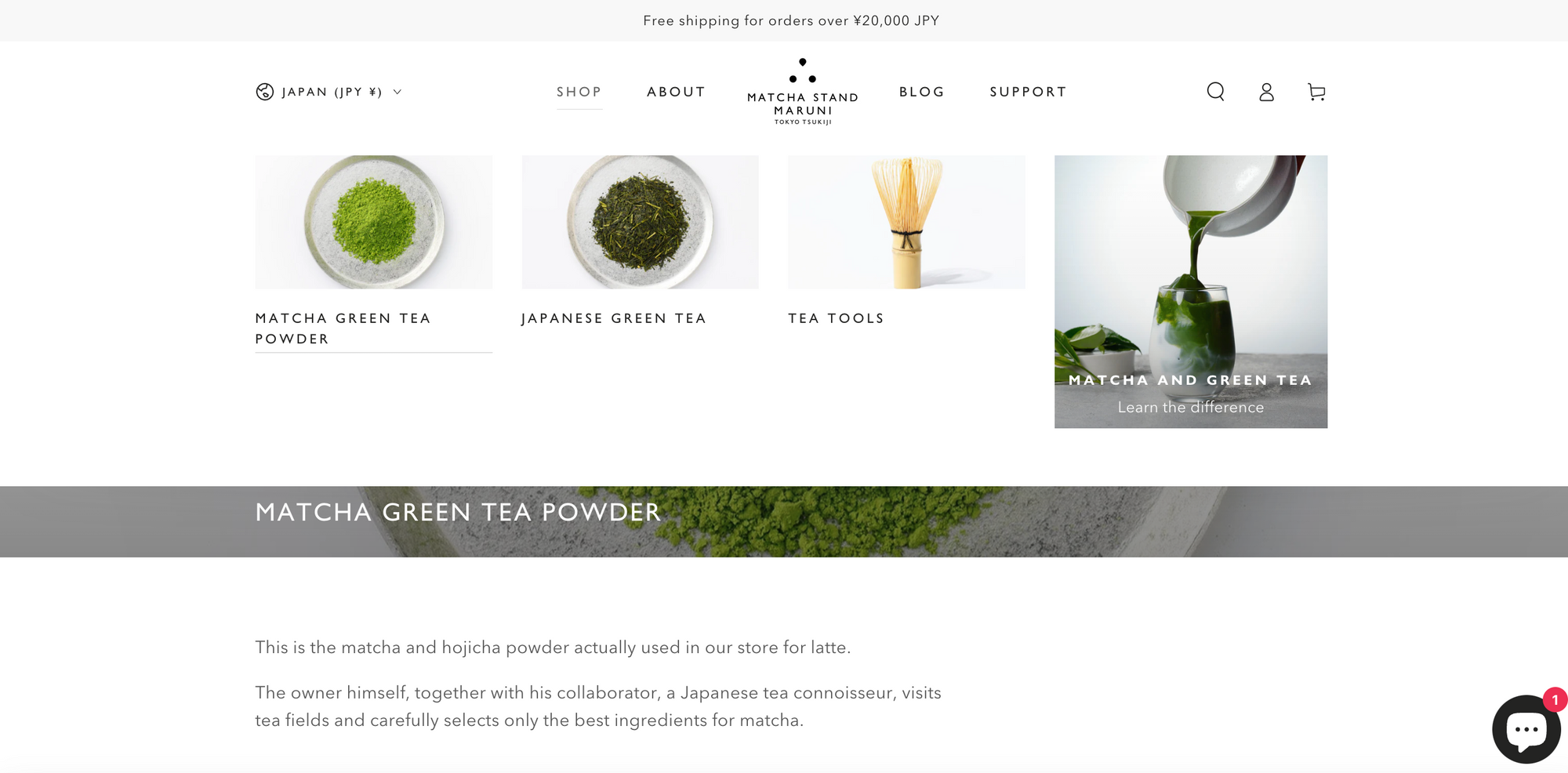Open the shopping cart icon
Screen dimensions: 1568x773
(1316, 92)
